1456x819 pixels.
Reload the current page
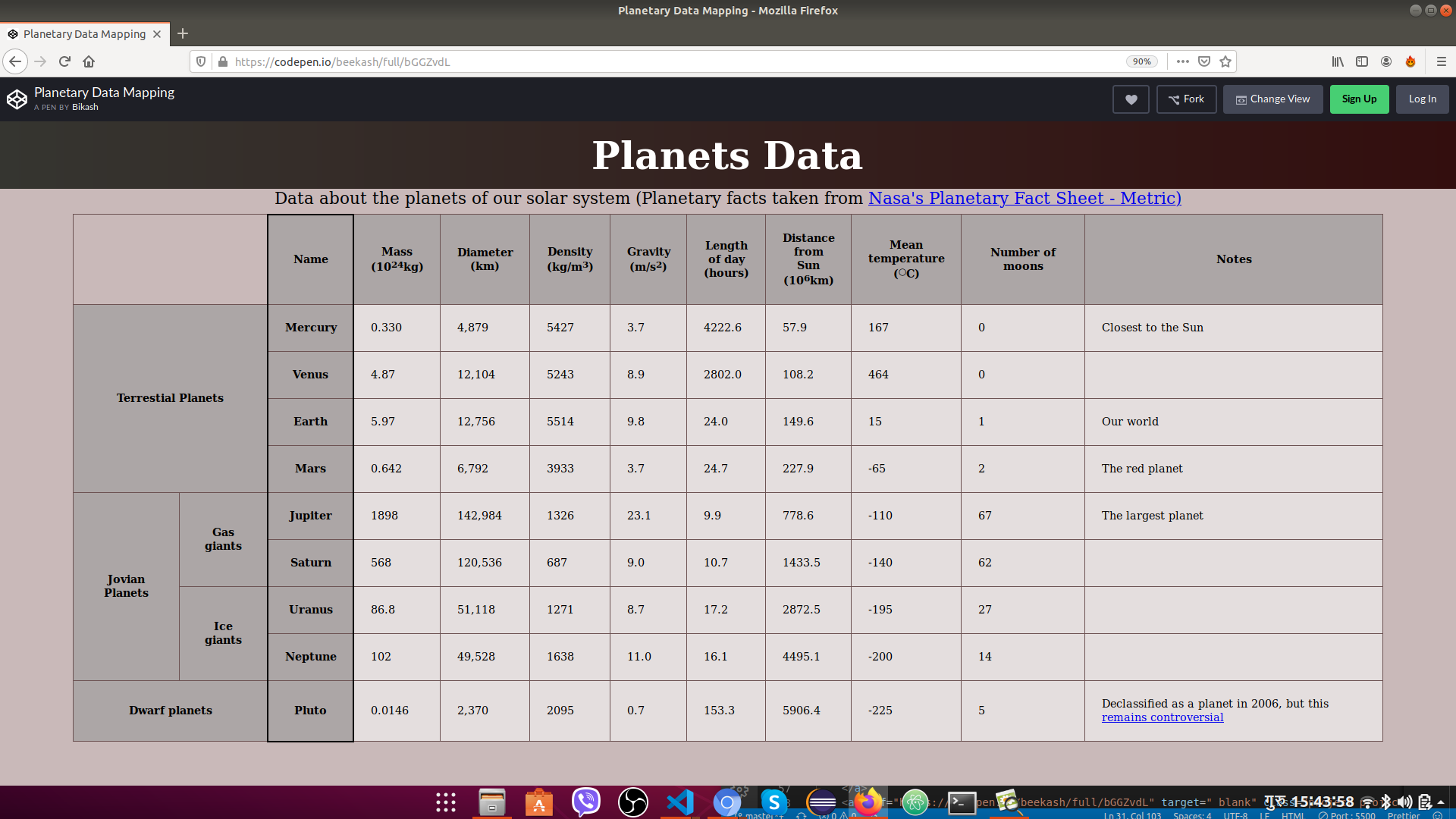pyautogui.click(x=64, y=61)
